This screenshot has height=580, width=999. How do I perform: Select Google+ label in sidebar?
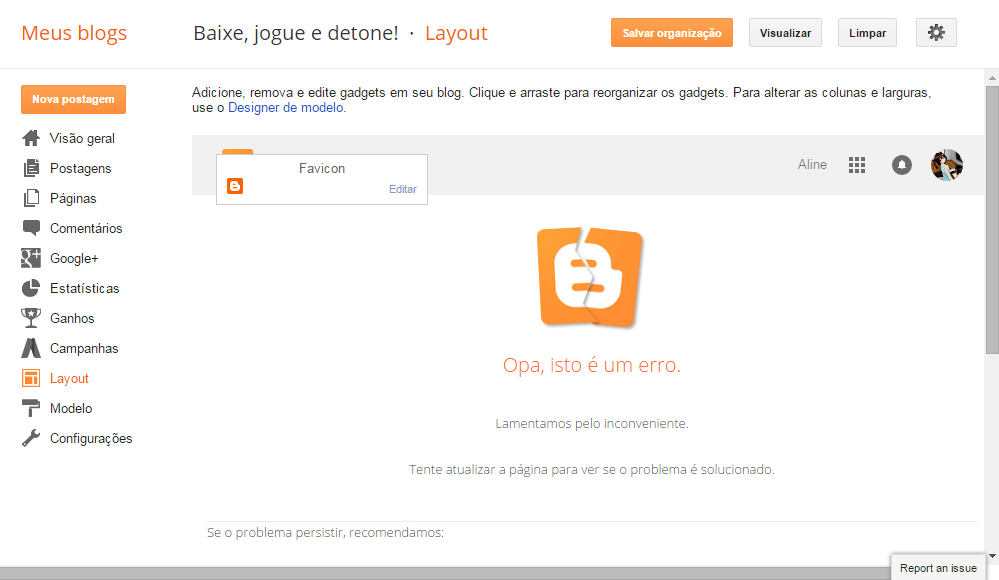(74, 258)
